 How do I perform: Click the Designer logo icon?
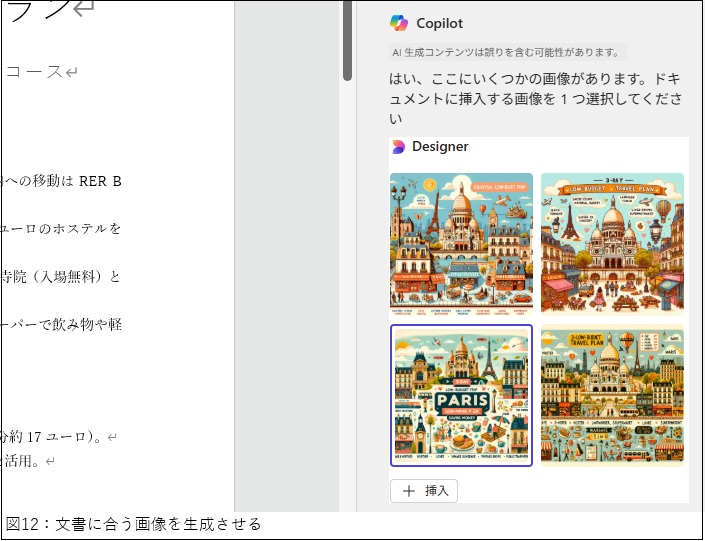coord(399,147)
